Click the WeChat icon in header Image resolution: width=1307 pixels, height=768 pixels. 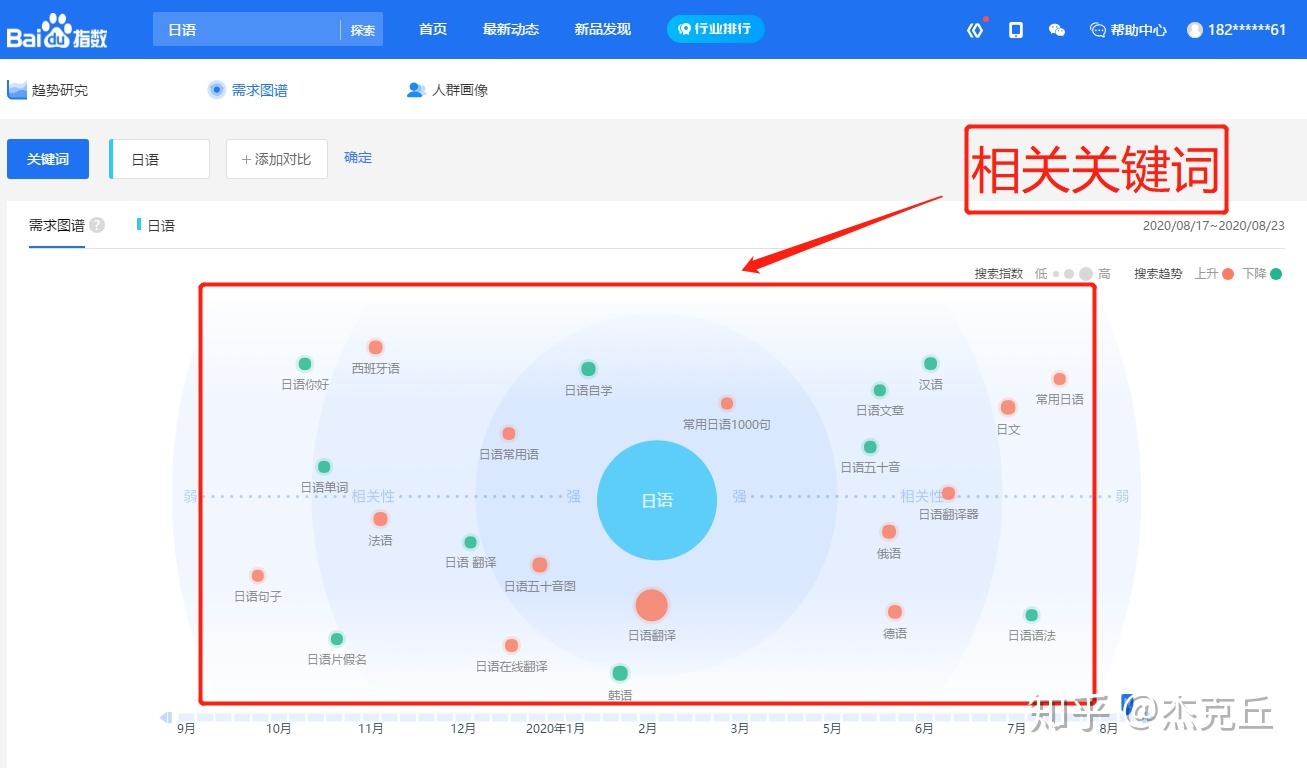[x=1056, y=30]
